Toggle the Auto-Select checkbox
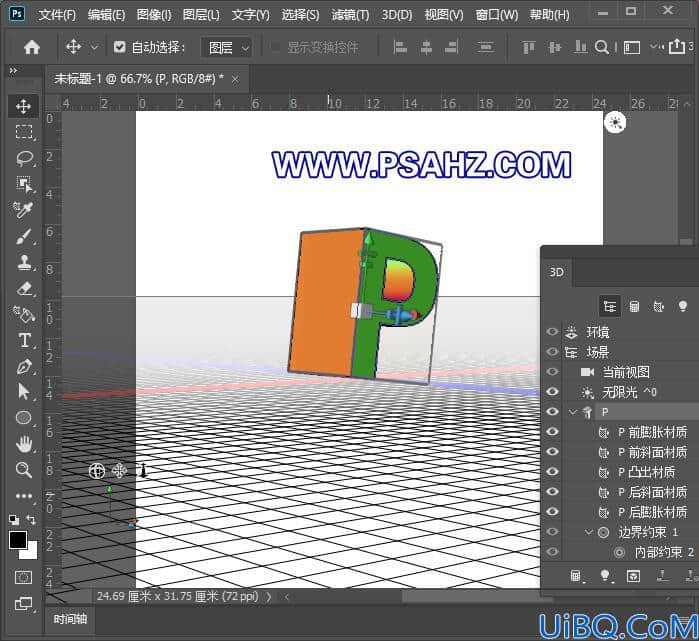The height and width of the screenshot is (641, 699). [119, 46]
